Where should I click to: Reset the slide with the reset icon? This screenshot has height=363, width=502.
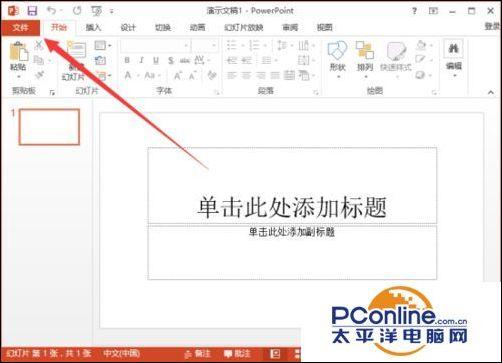100,61
